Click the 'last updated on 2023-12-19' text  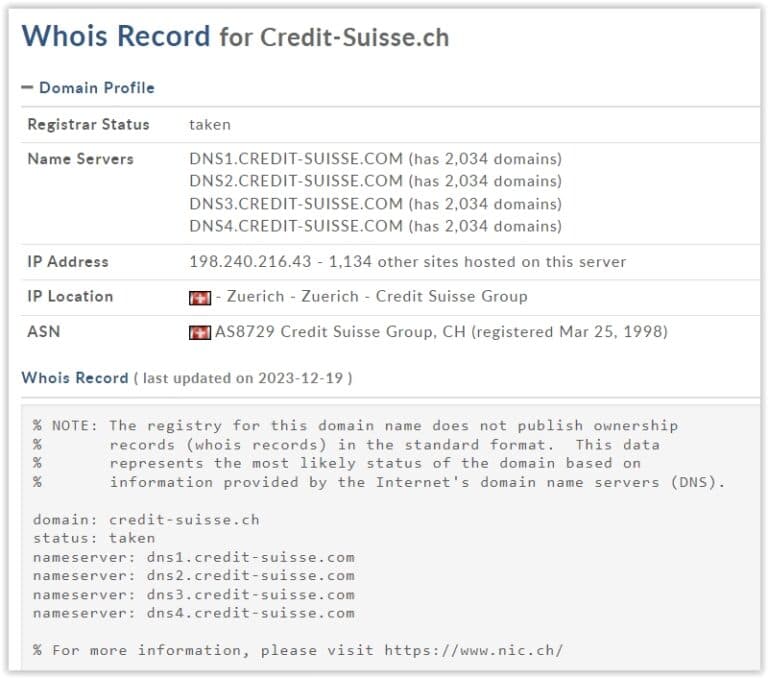point(246,378)
